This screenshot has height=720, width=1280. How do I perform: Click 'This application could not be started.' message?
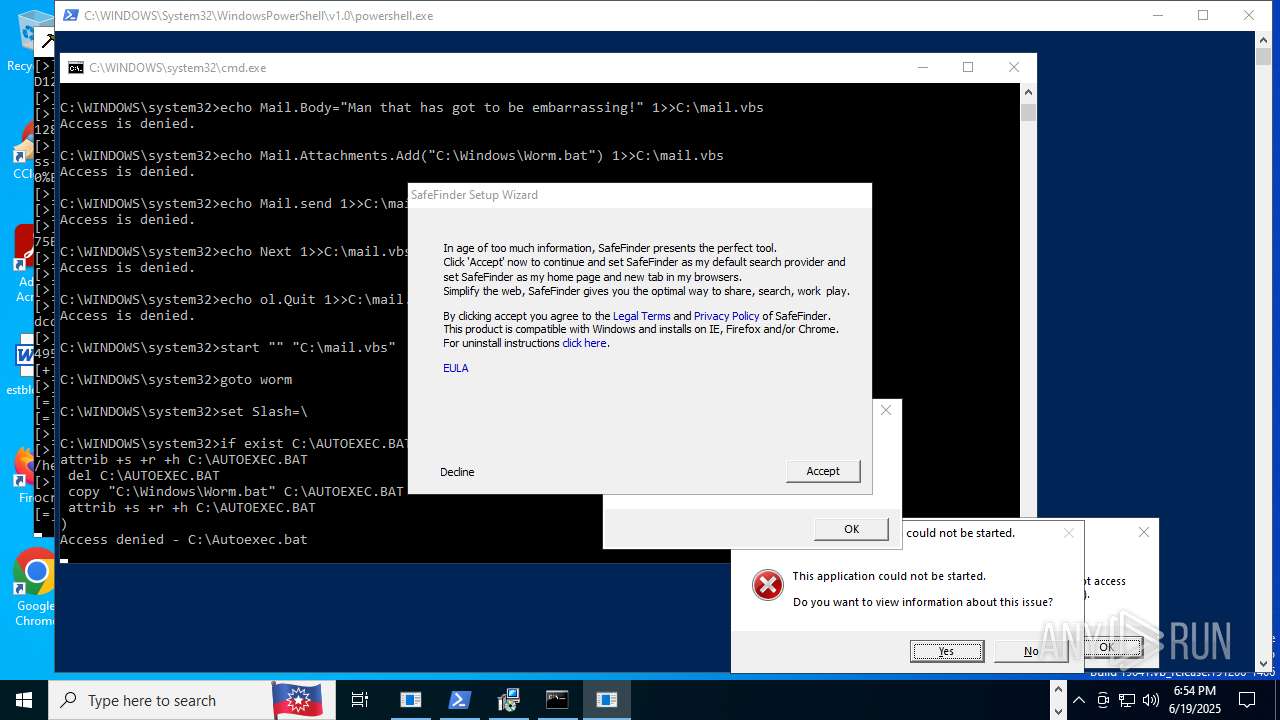[889, 576]
